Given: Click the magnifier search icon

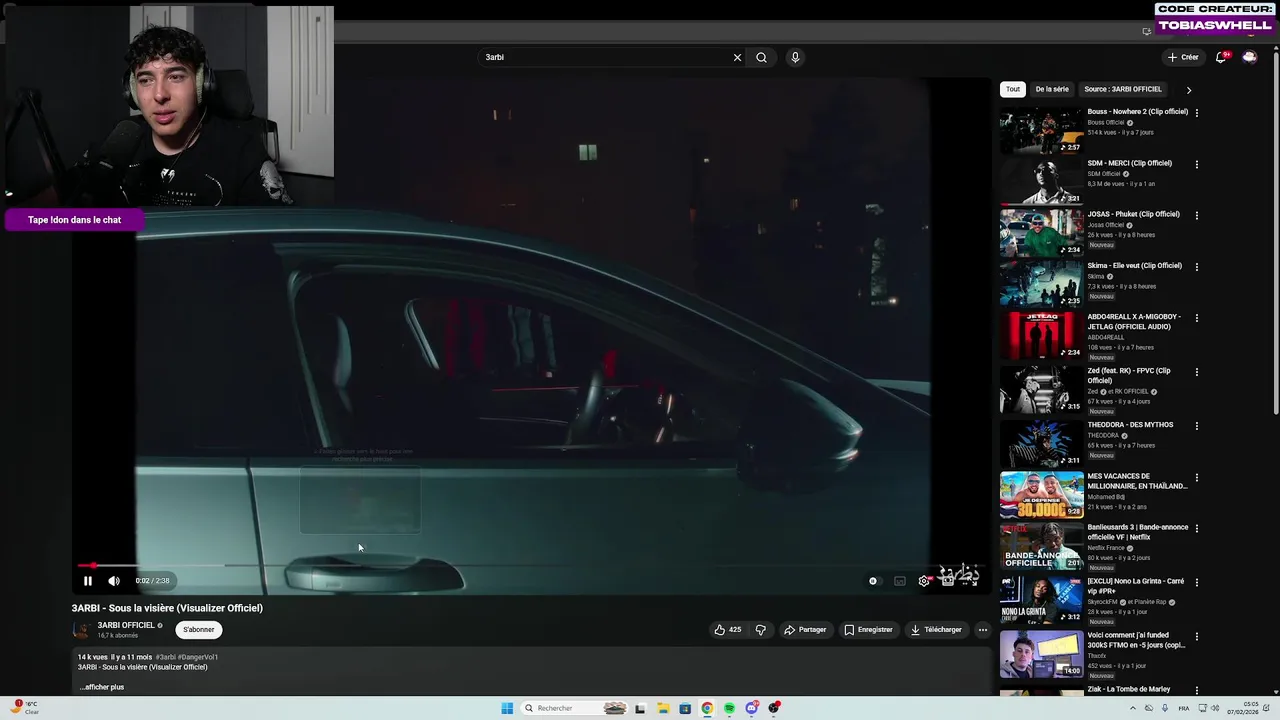Looking at the screenshot, I should [x=761, y=57].
